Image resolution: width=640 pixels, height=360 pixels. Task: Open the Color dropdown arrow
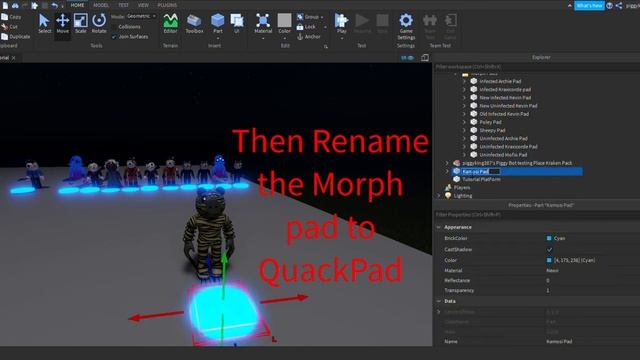284,38
